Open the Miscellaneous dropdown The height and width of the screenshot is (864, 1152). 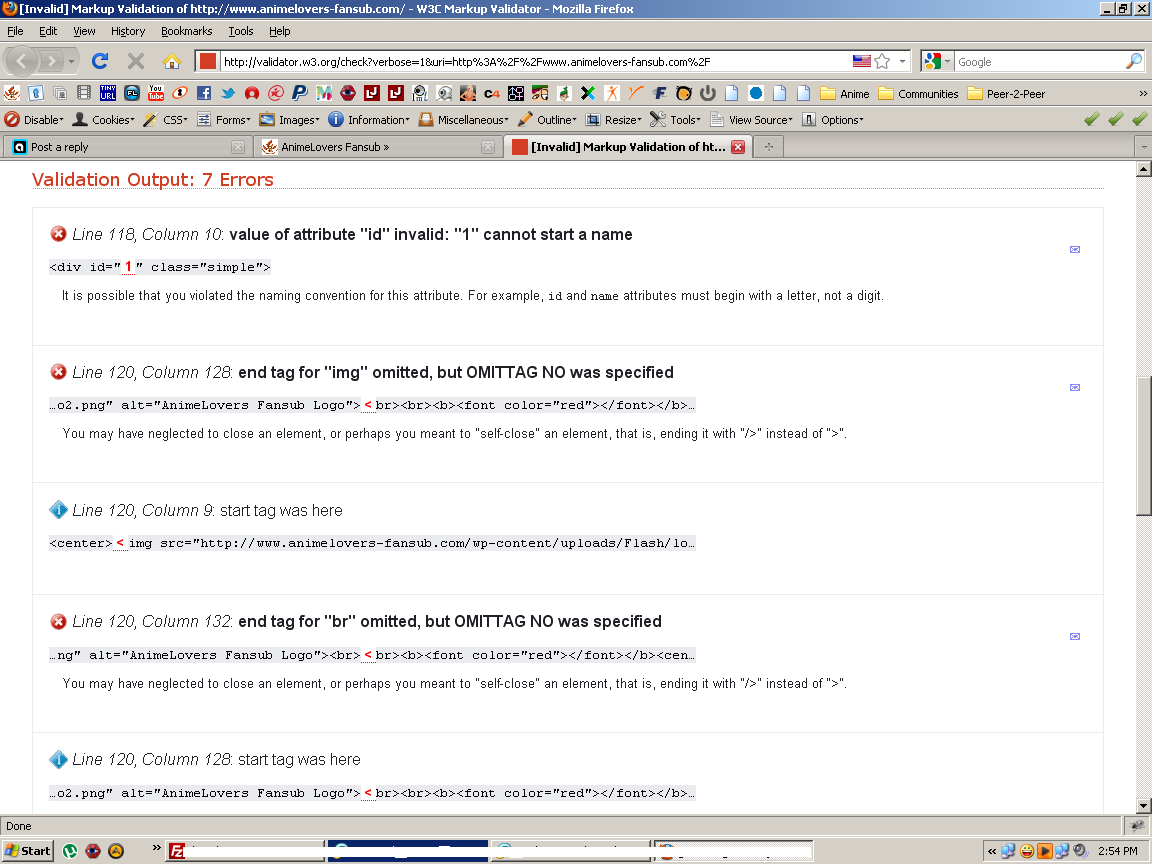(463, 120)
